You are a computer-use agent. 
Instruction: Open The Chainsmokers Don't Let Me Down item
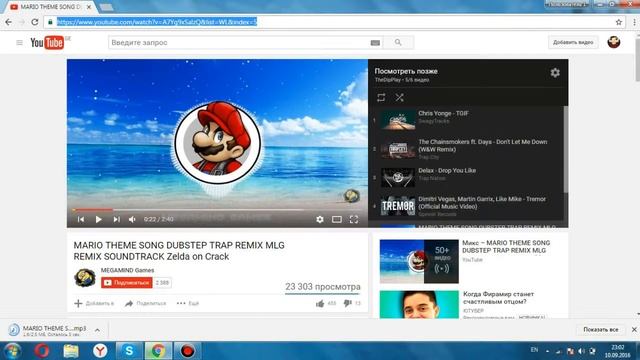click(466, 149)
